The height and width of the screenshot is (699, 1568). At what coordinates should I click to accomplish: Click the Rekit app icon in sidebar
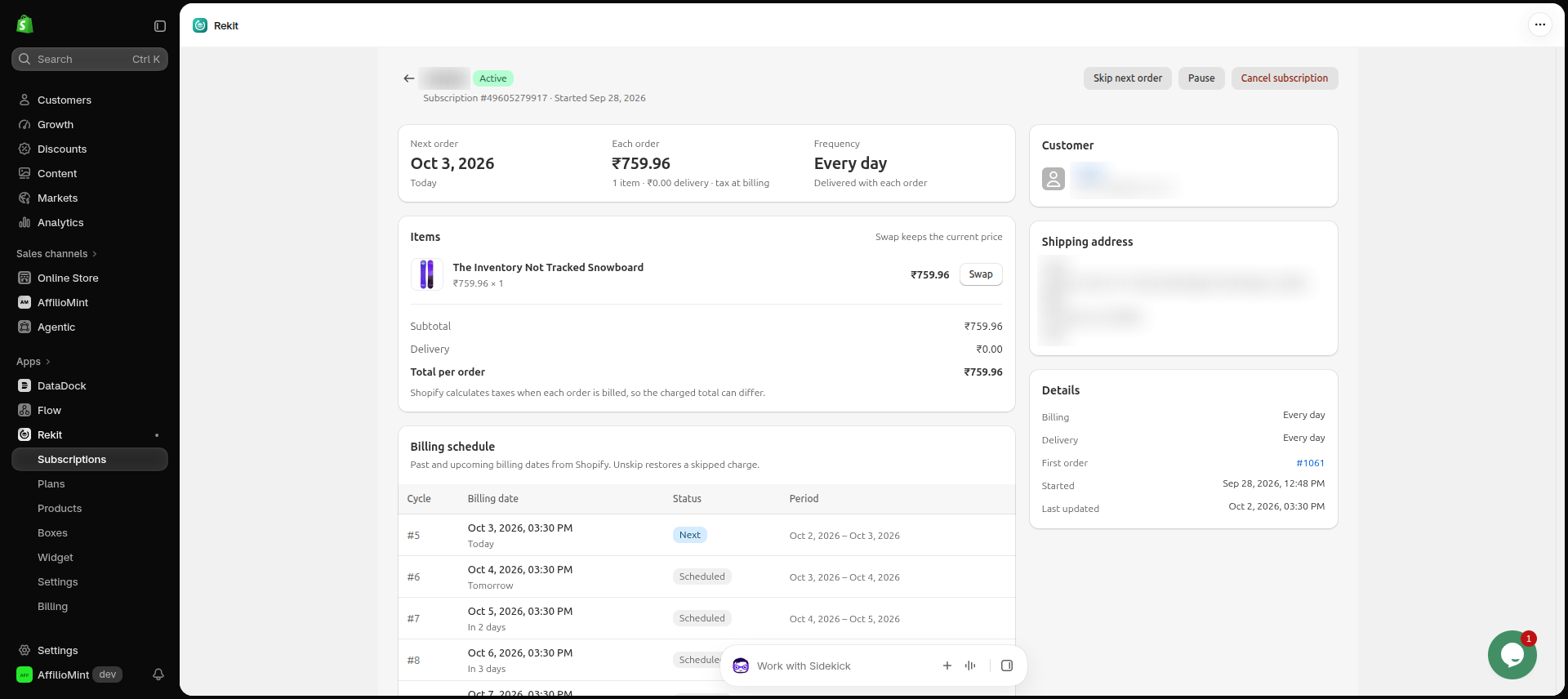click(24, 434)
